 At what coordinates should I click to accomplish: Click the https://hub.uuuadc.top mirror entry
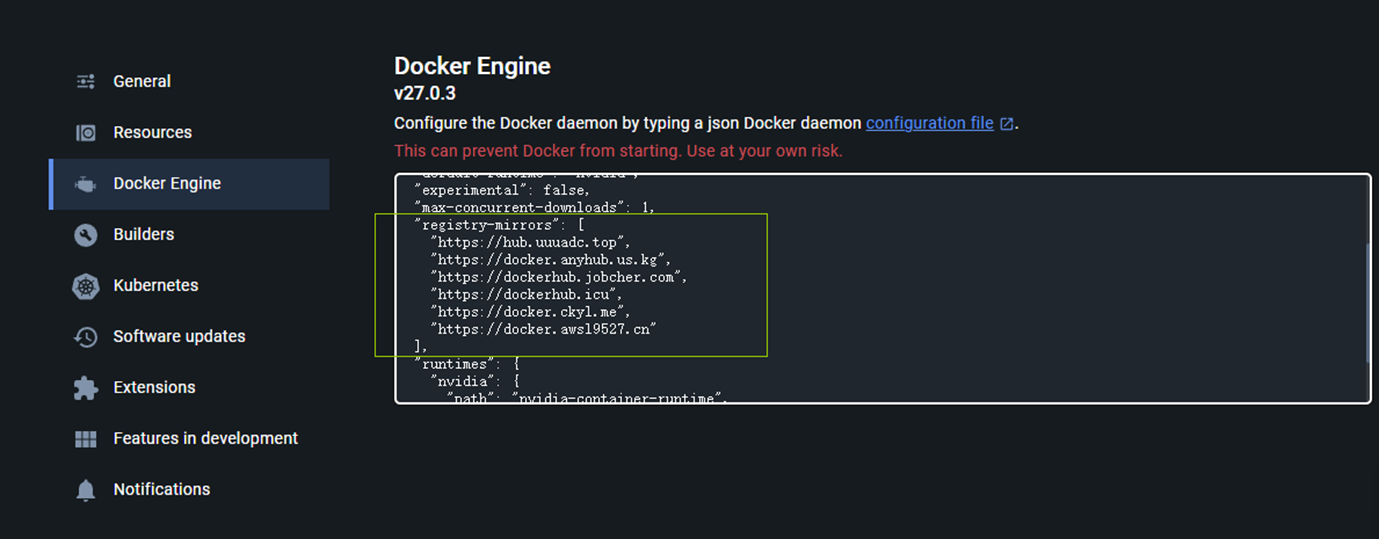531,242
